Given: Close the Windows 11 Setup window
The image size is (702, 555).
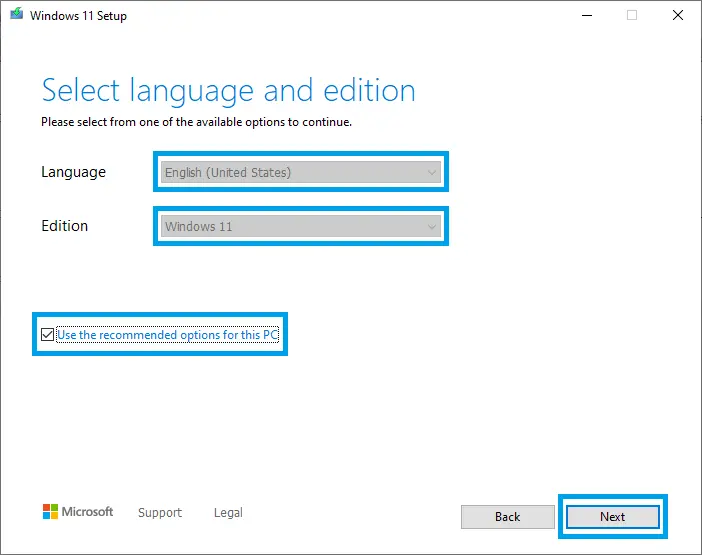Looking at the screenshot, I should [x=678, y=16].
